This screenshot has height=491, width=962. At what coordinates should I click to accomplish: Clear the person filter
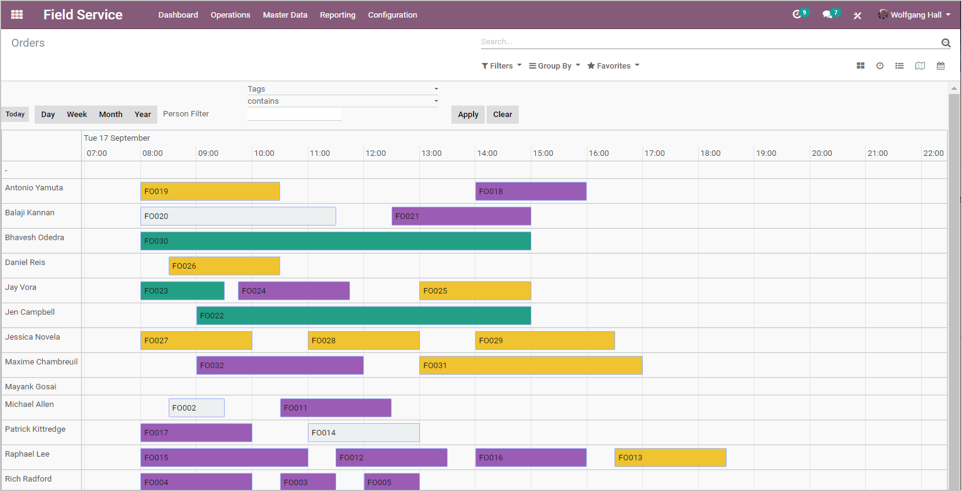[x=502, y=114]
